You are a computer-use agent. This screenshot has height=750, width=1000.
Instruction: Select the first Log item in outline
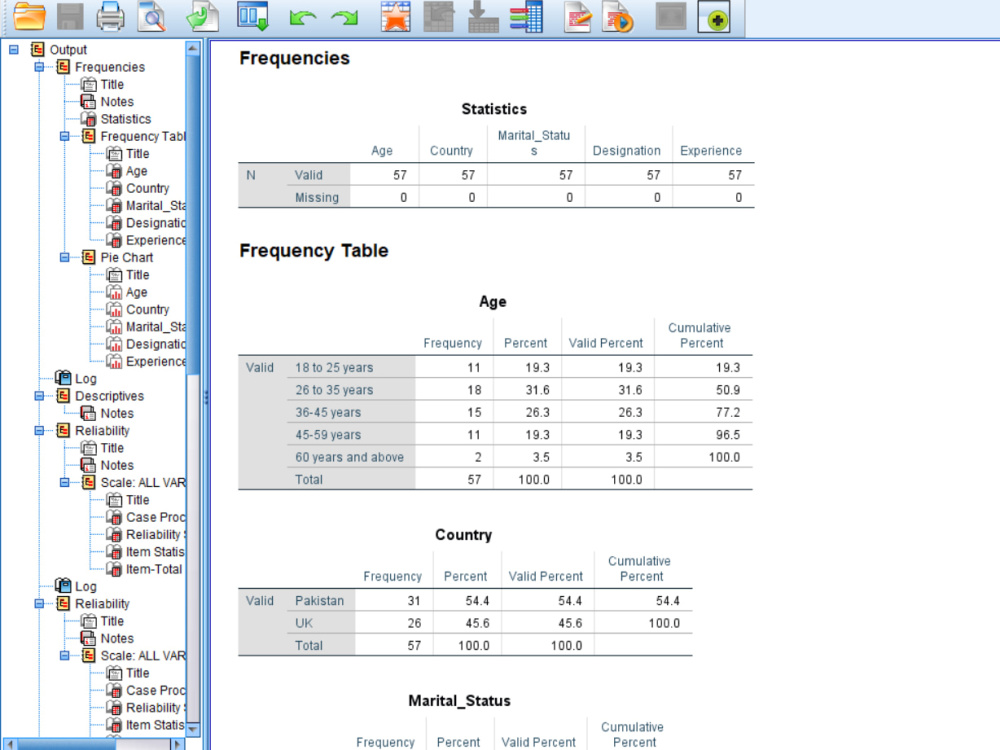[85, 379]
